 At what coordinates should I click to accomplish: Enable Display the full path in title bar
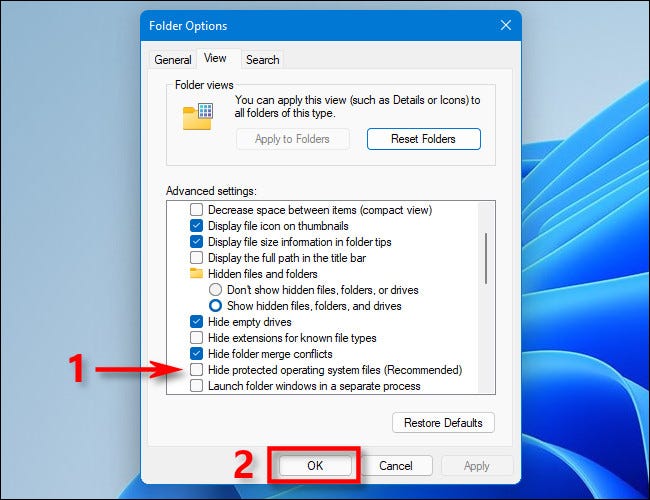tap(197, 258)
